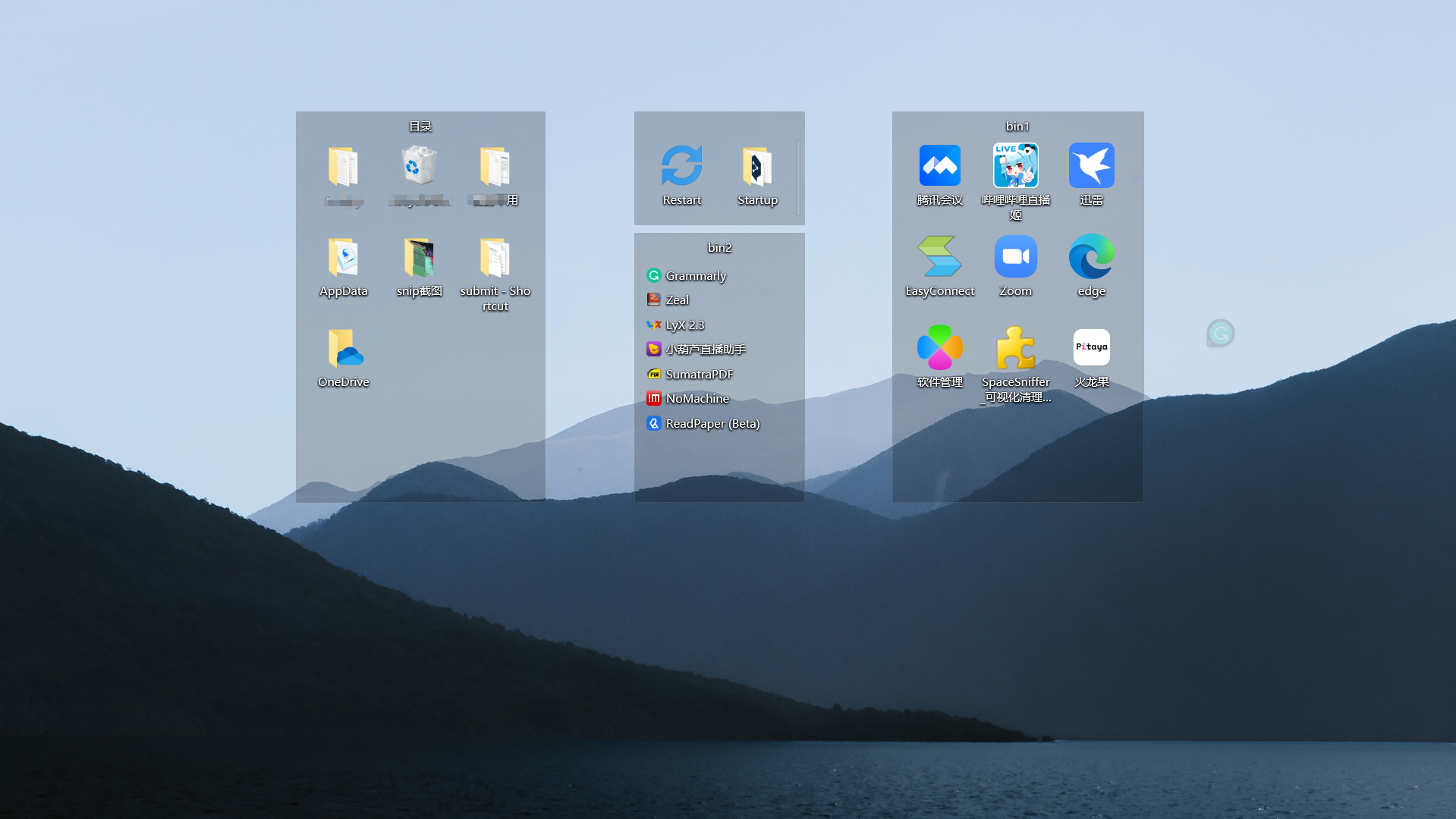Image resolution: width=1456 pixels, height=819 pixels.
Task: Select the 腾讯会议 app icon
Action: 940,165
